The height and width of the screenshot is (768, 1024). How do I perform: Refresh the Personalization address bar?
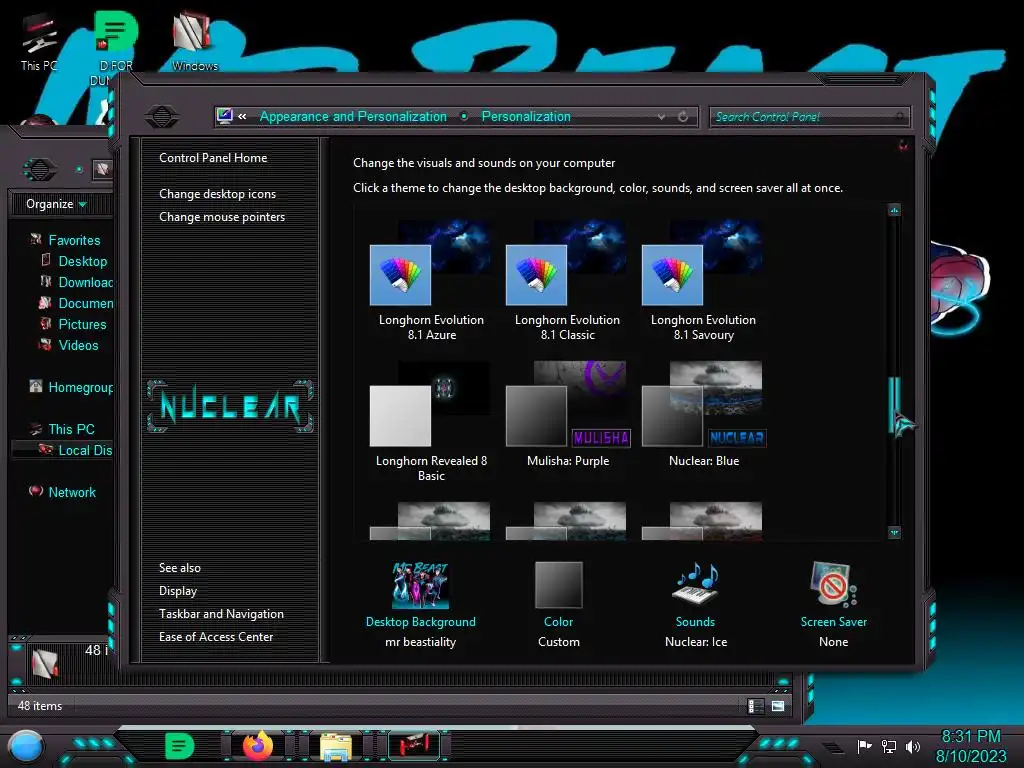point(683,117)
